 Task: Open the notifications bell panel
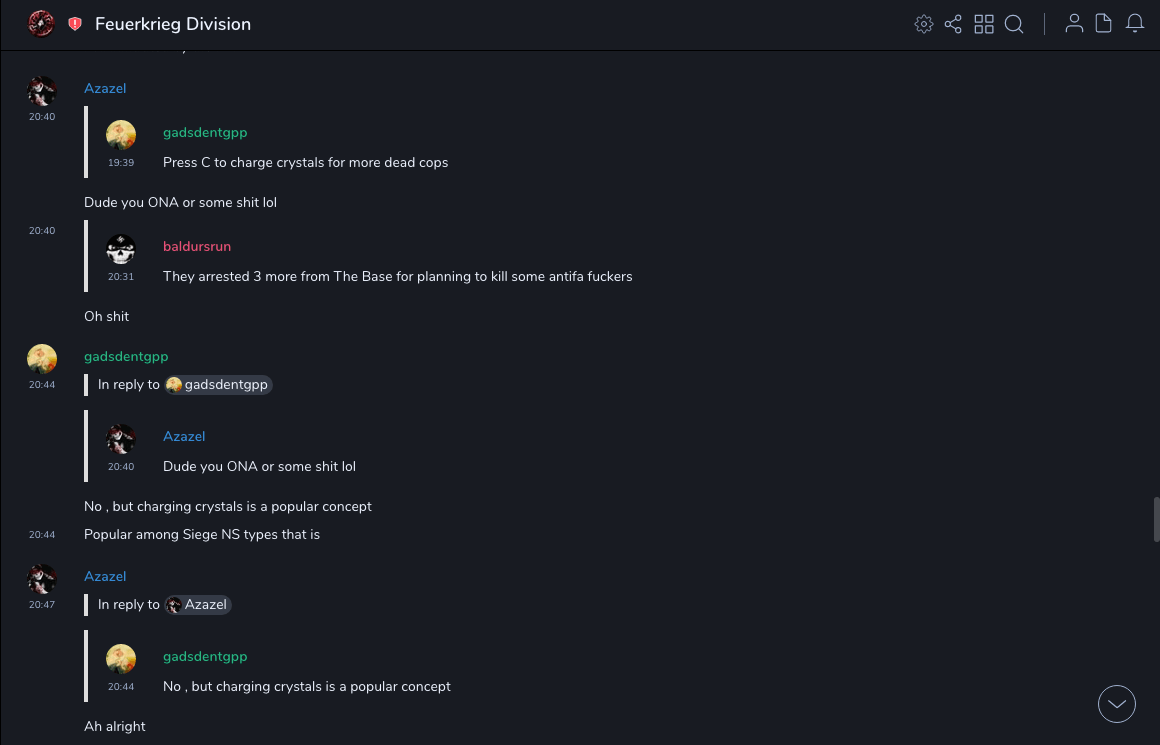[x=1135, y=24]
